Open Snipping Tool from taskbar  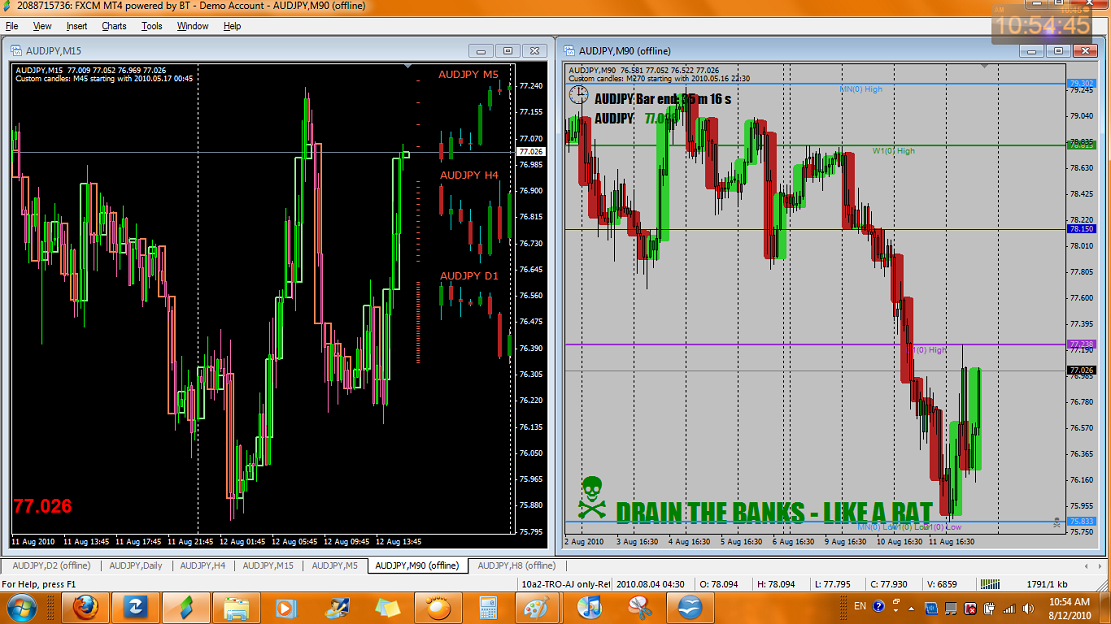tap(639, 608)
